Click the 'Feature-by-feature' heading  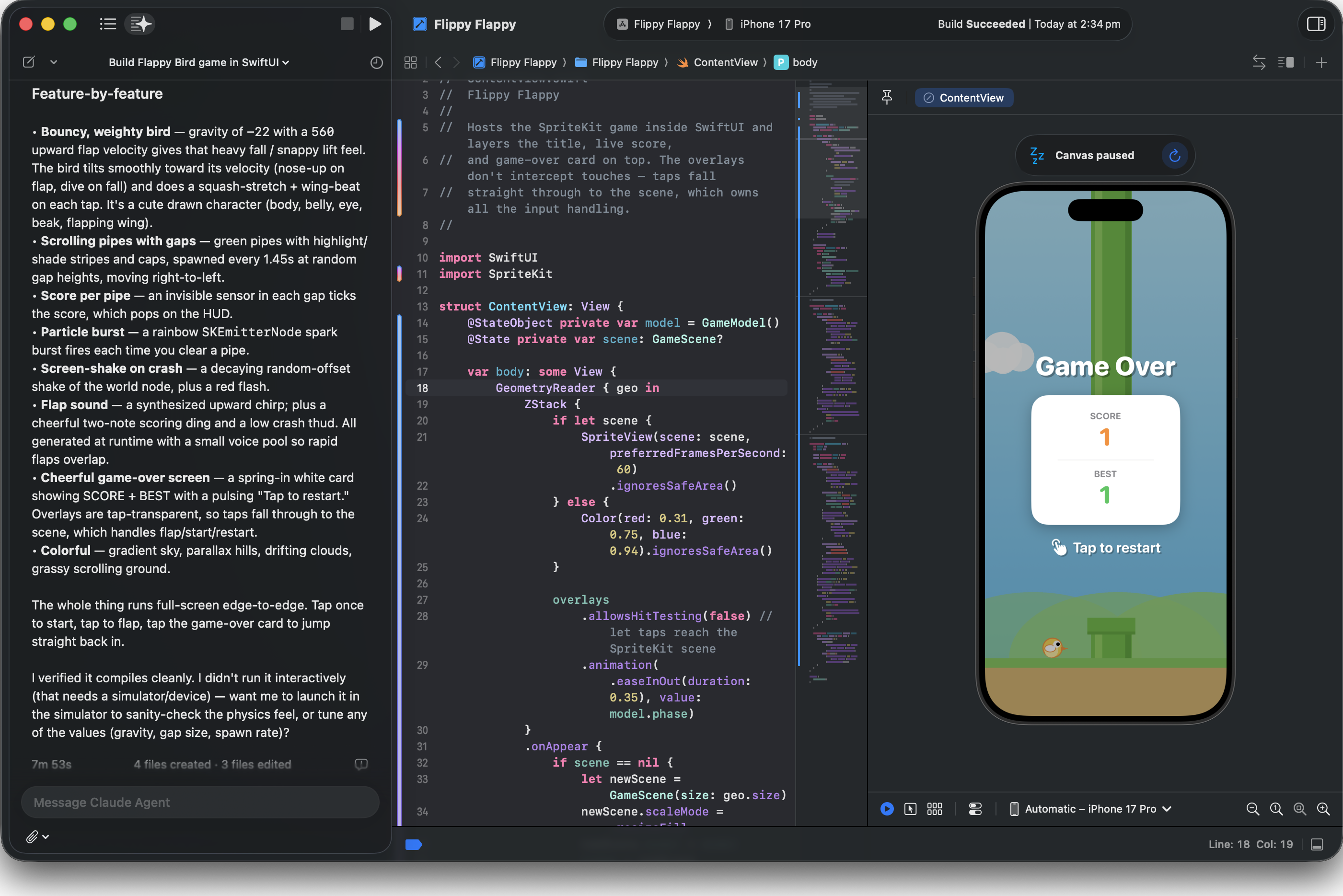pyautogui.click(x=97, y=94)
